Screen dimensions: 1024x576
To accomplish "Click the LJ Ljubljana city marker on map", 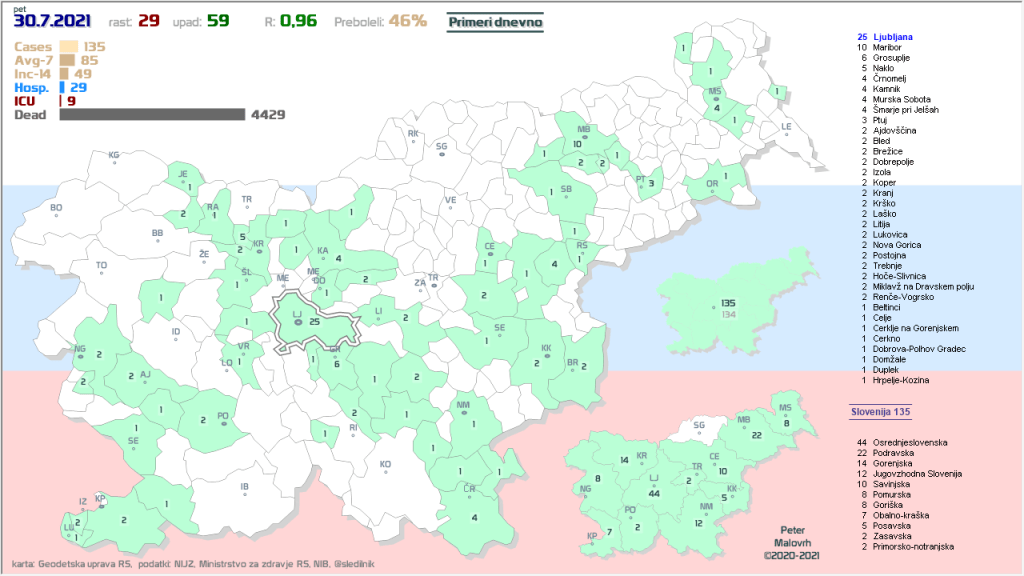I will tap(296, 319).
